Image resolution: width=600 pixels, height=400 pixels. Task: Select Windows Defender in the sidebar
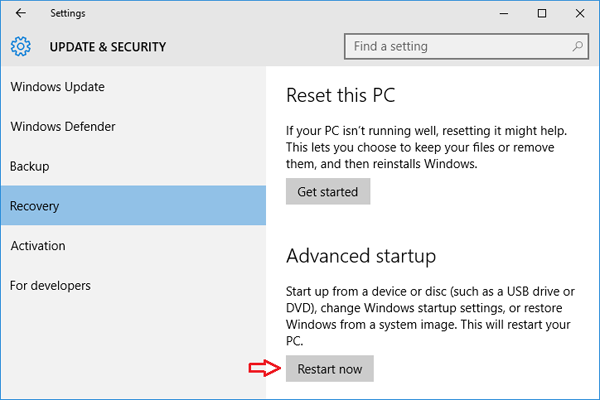(x=62, y=127)
